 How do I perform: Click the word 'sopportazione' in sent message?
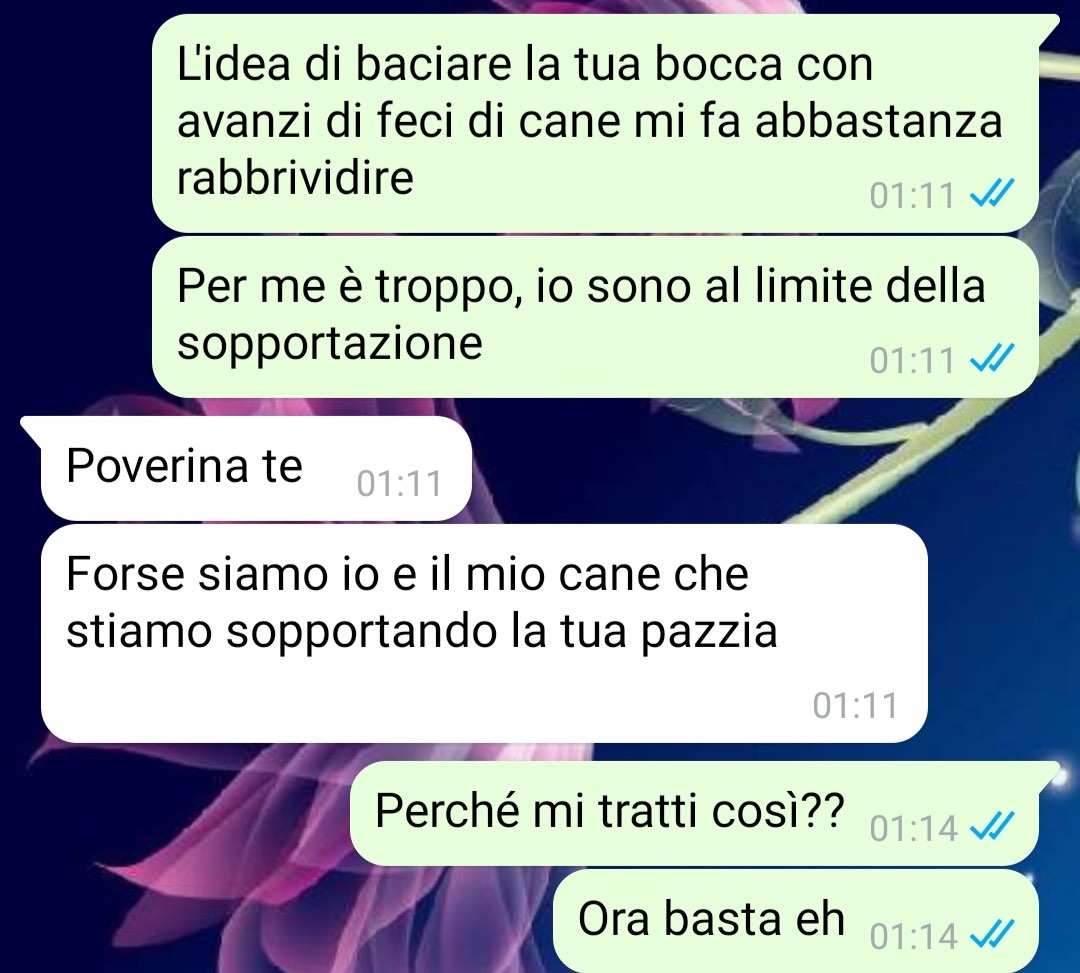329,344
